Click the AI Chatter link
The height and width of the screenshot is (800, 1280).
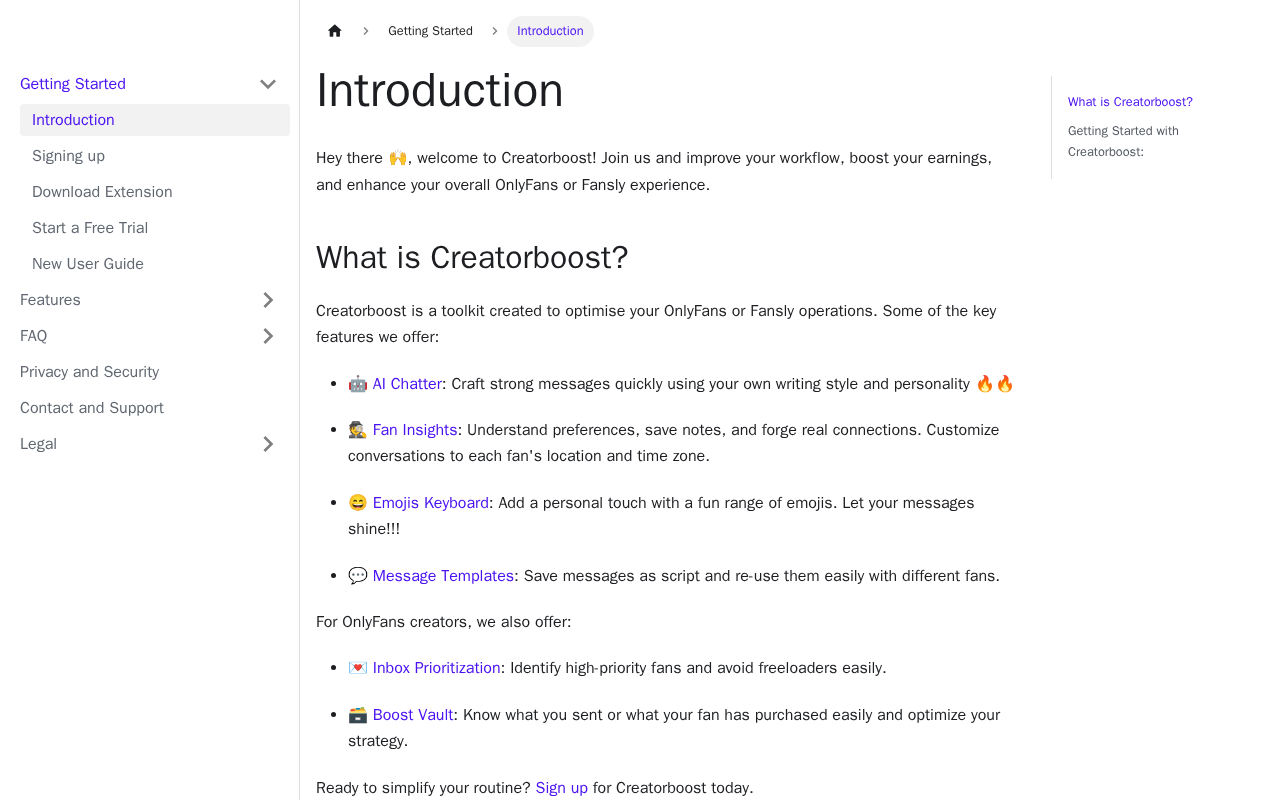click(407, 384)
